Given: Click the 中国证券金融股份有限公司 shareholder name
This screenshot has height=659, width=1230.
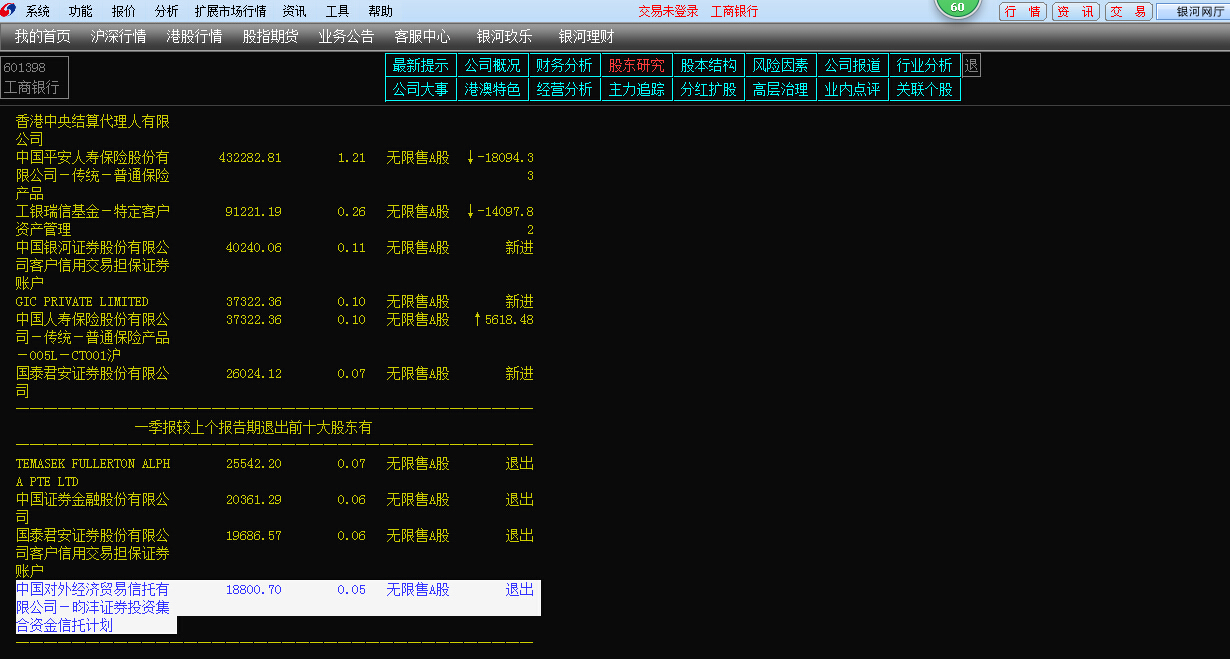Looking at the screenshot, I should click(93, 508).
